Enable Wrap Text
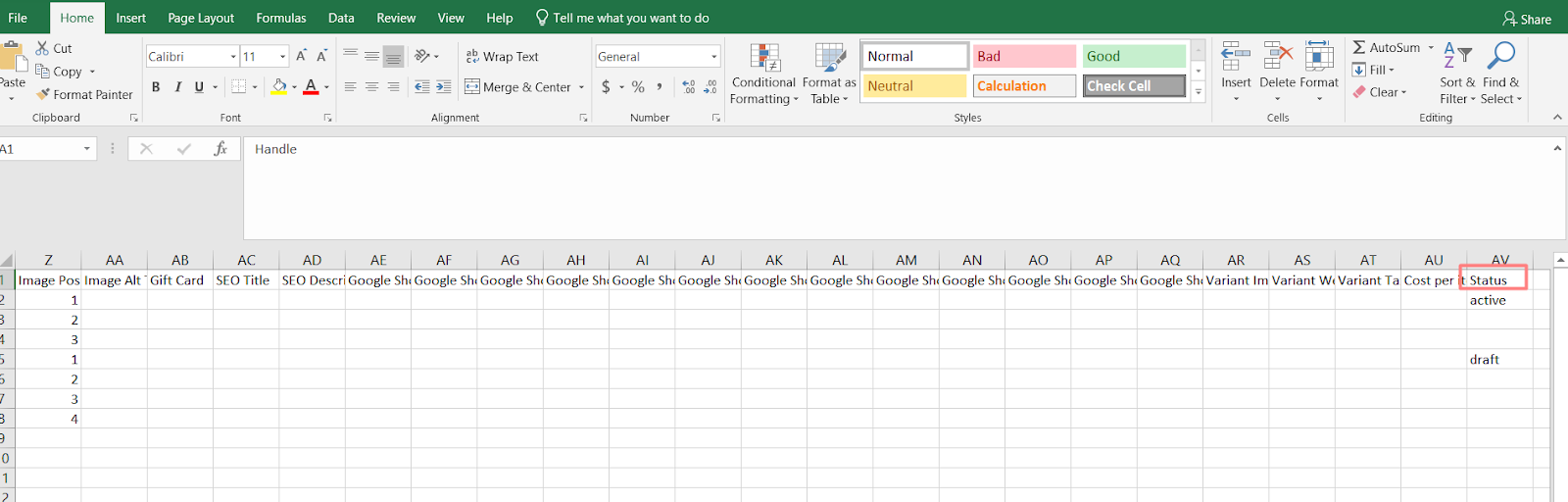This screenshot has width=1568, height=502. [502, 57]
